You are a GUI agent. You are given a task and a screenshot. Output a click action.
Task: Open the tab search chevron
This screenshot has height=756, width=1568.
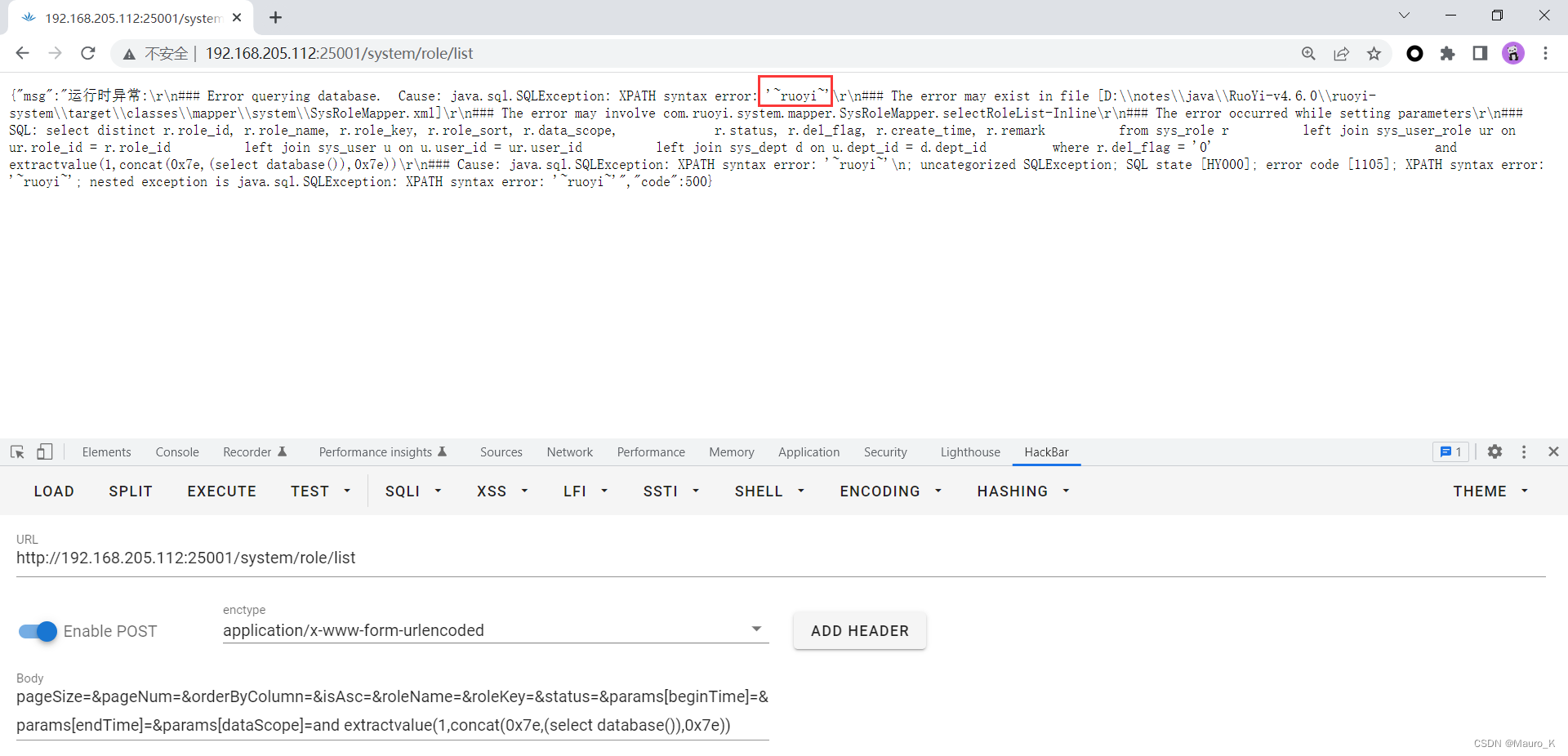tap(1404, 16)
